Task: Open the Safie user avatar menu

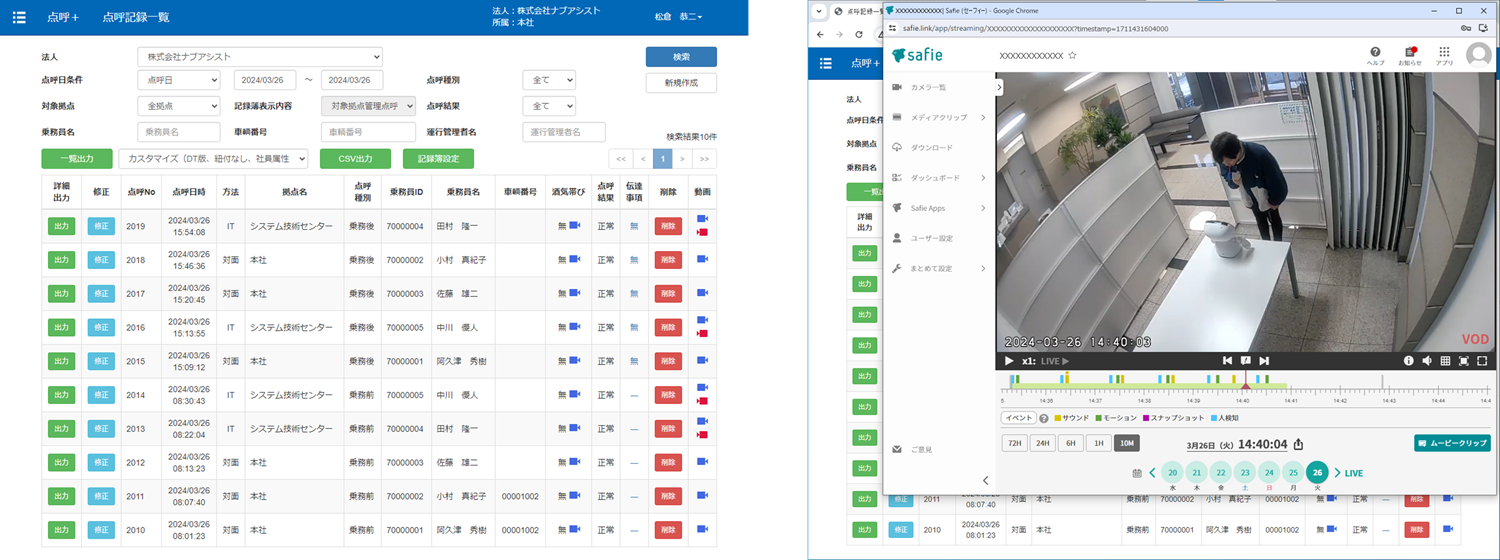Action: (x=1478, y=56)
